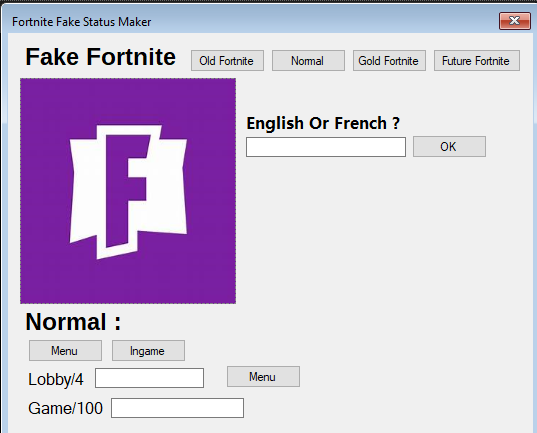Focus the Game/100 input field
The image size is (537, 433).
click(x=177, y=408)
